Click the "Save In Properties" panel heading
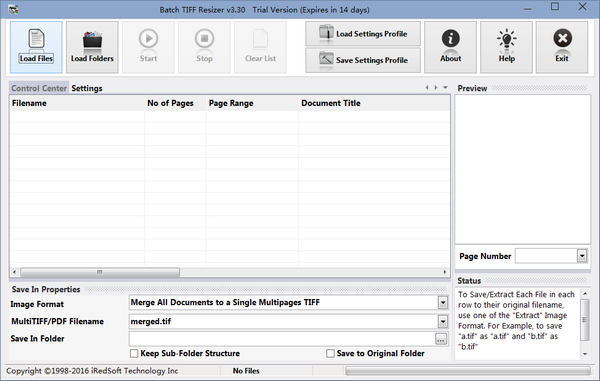Image resolution: width=600 pixels, height=381 pixels. (46, 289)
